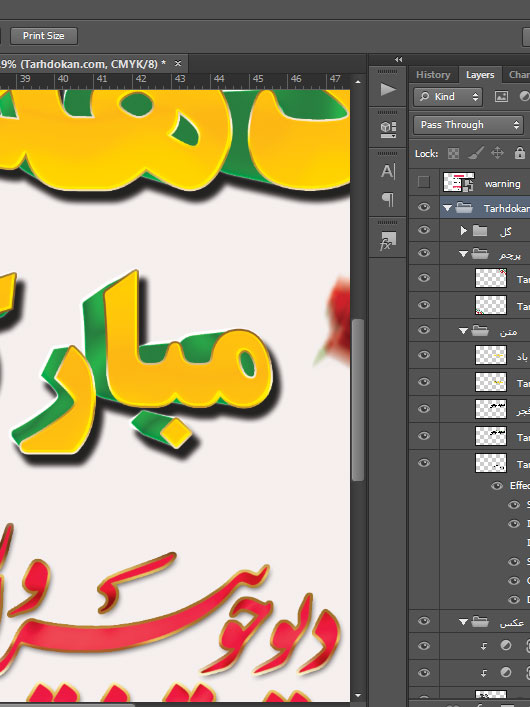Click the pixel layer filter icon
Image resolution: width=530 pixels, height=707 pixels.
[x=501, y=96]
